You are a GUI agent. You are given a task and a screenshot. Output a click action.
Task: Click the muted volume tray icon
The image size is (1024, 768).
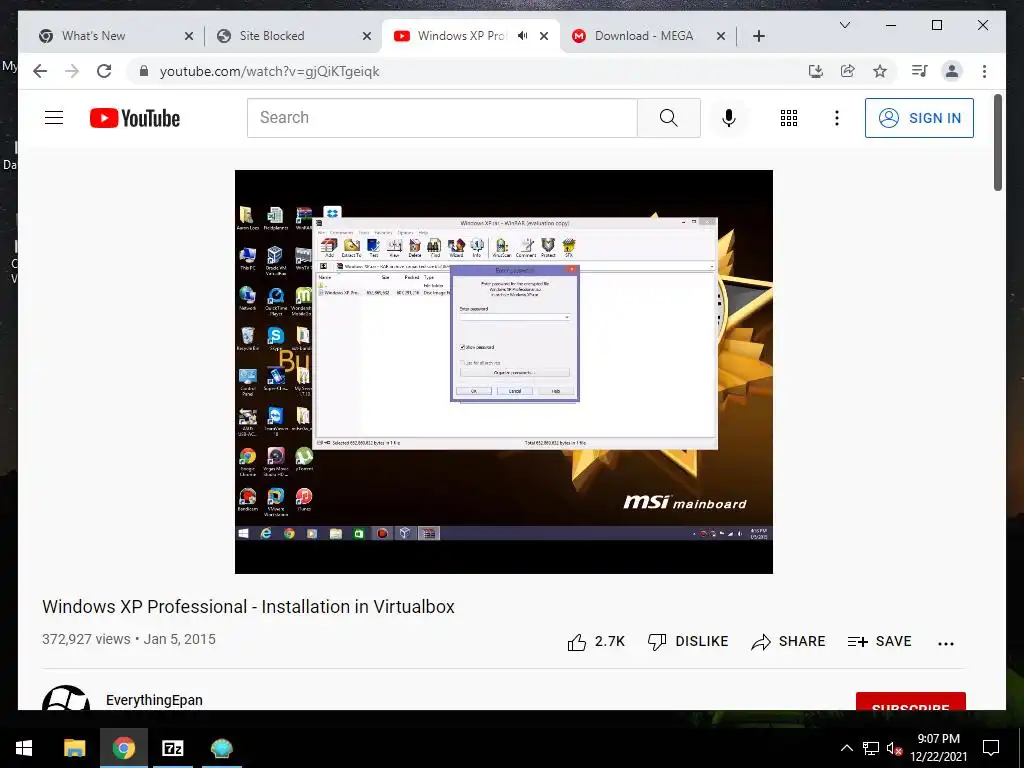pyautogui.click(x=894, y=748)
